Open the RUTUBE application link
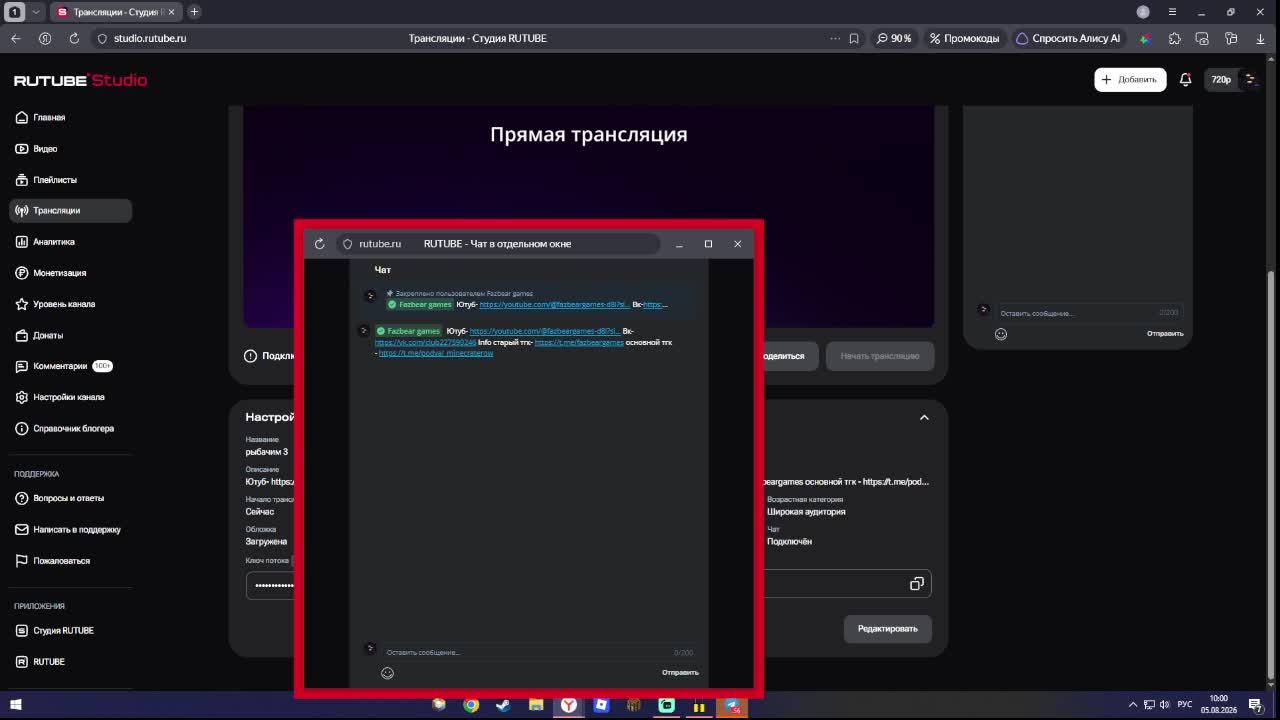 click(40, 662)
